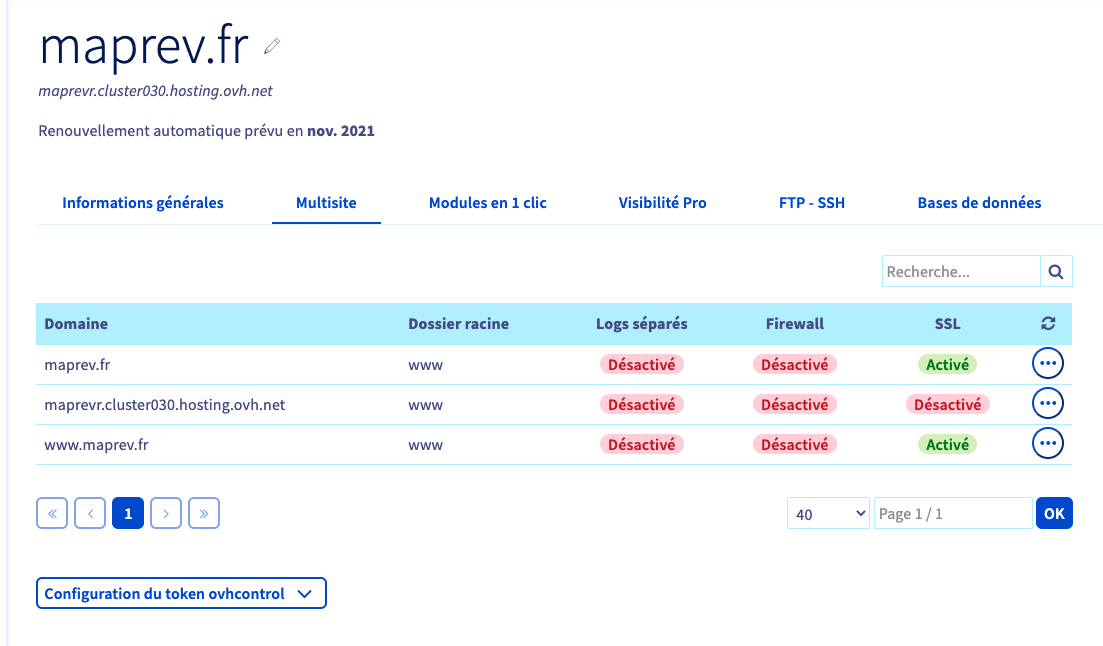Open the actions menu for the maprevr.cluster030.hosting.ovh.net row
The width and height of the screenshot is (1103, 646).
pyautogui.click(x=1047, y=404)
